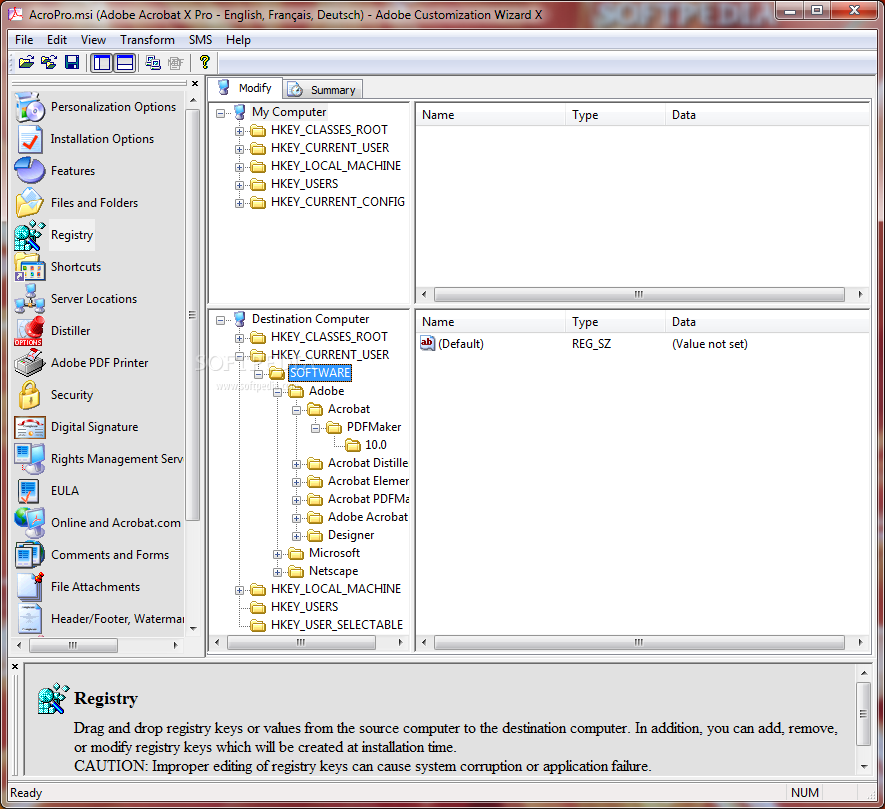
Task: Click the second open-transform toolbar icon
Action: coord(49,62)
